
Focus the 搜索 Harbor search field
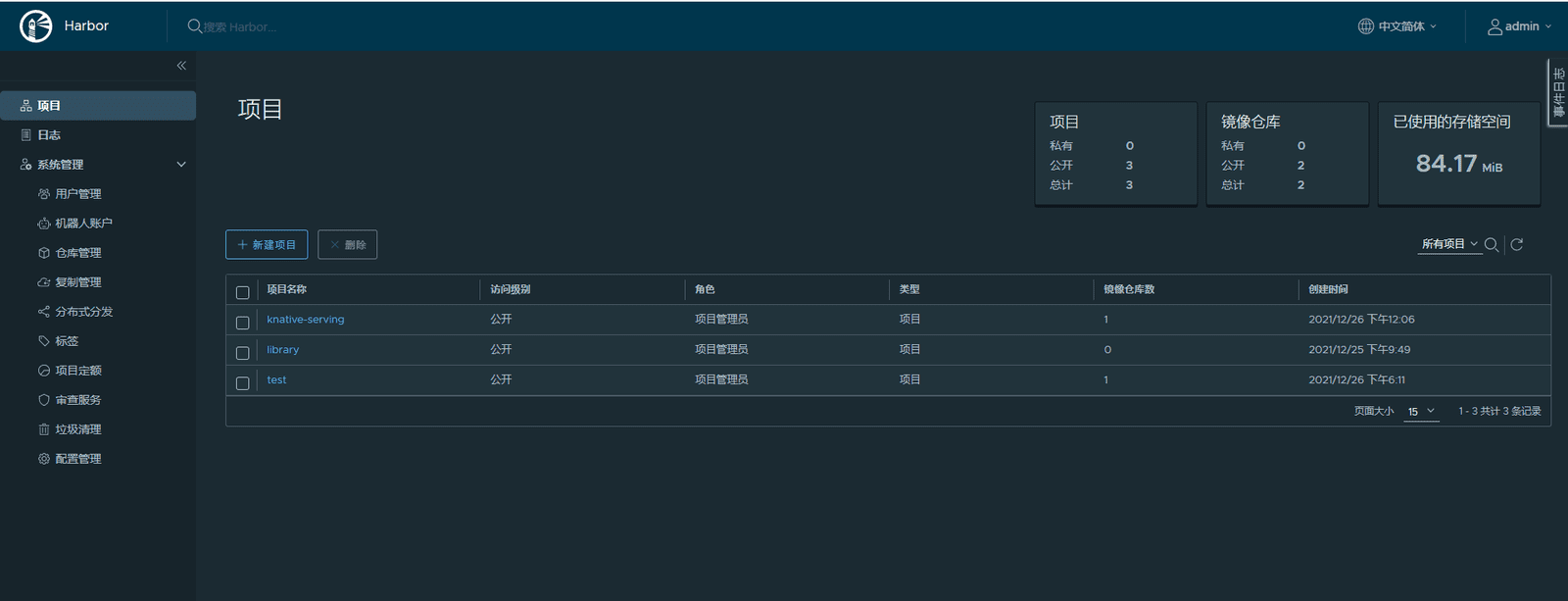tap(240, 27)
